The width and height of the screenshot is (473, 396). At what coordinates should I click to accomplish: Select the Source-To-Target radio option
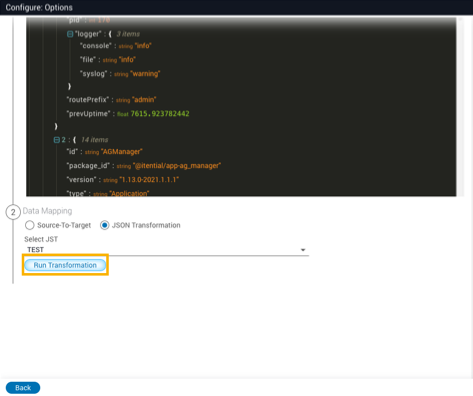coord(30,225)
